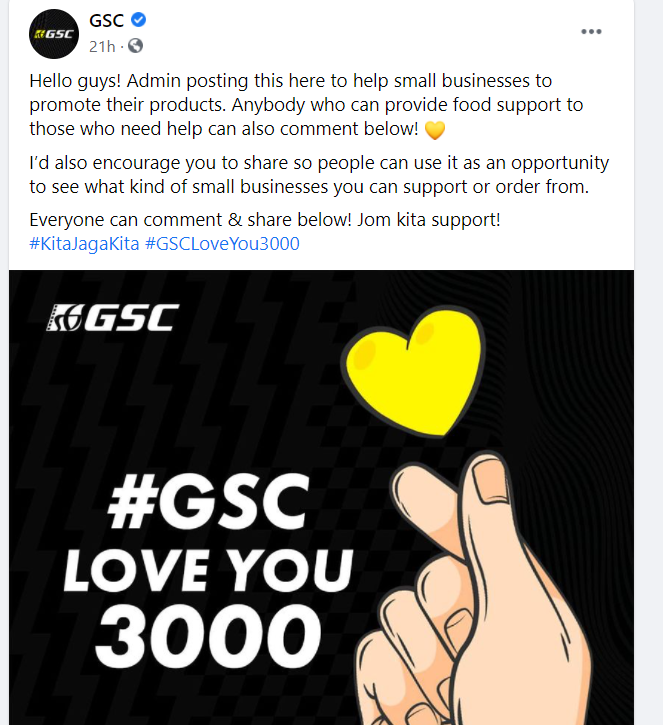This screenshot has height=725, width=663.
Task: Click the "#GSC" headline in the image
Action: pos(208,502)
